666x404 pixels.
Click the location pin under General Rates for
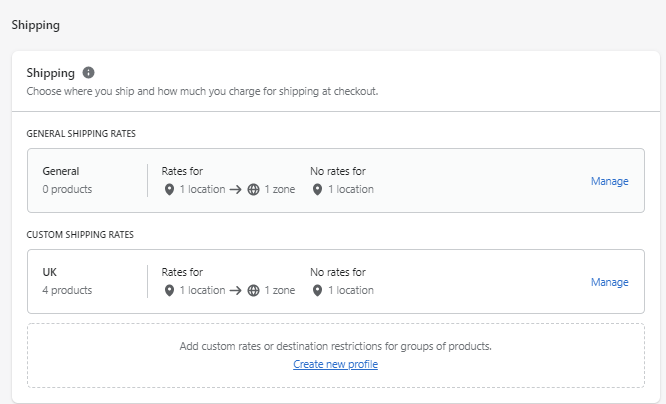click(x=169, y=189)
